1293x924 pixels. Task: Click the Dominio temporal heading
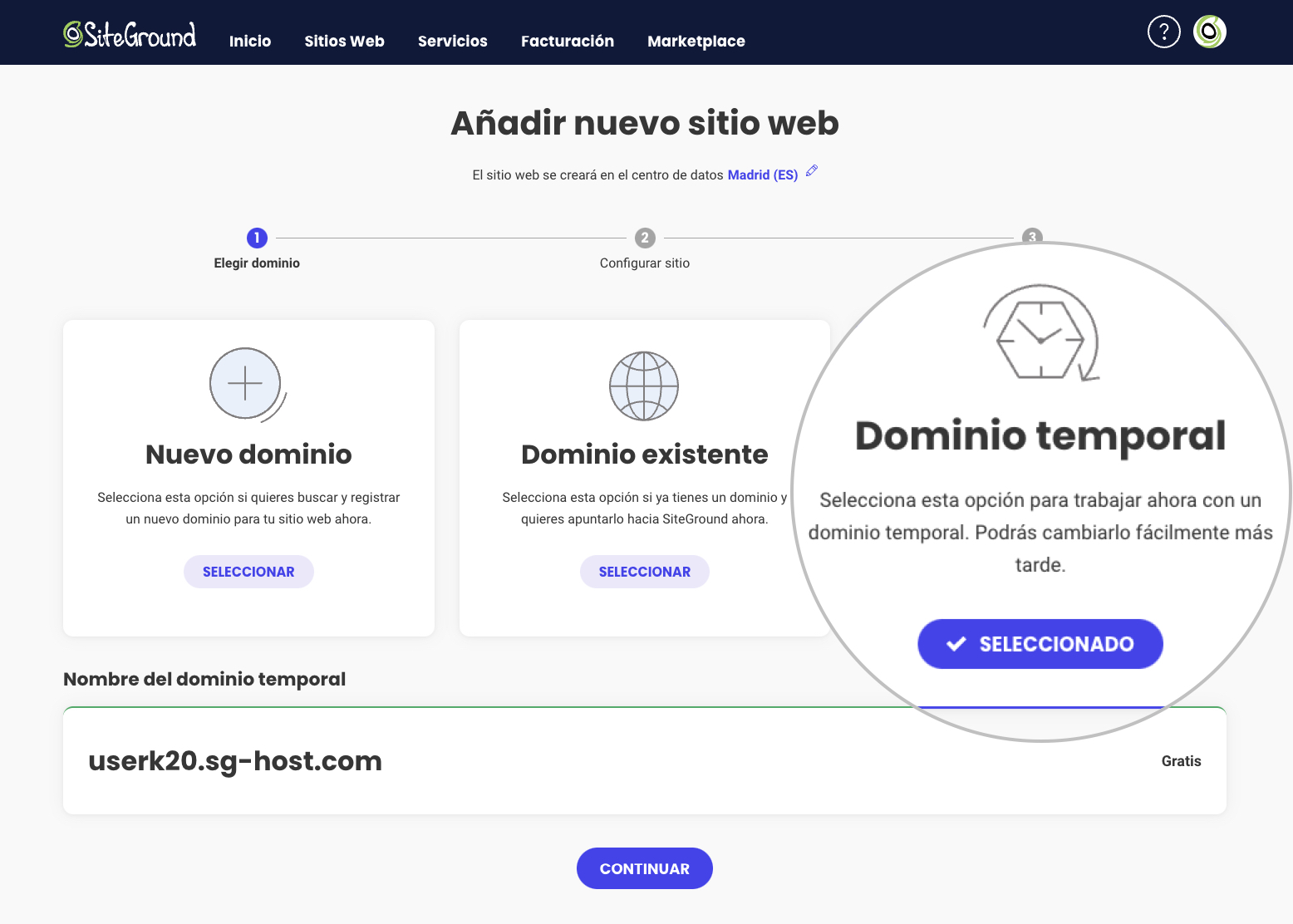[x=1040, y=436]
